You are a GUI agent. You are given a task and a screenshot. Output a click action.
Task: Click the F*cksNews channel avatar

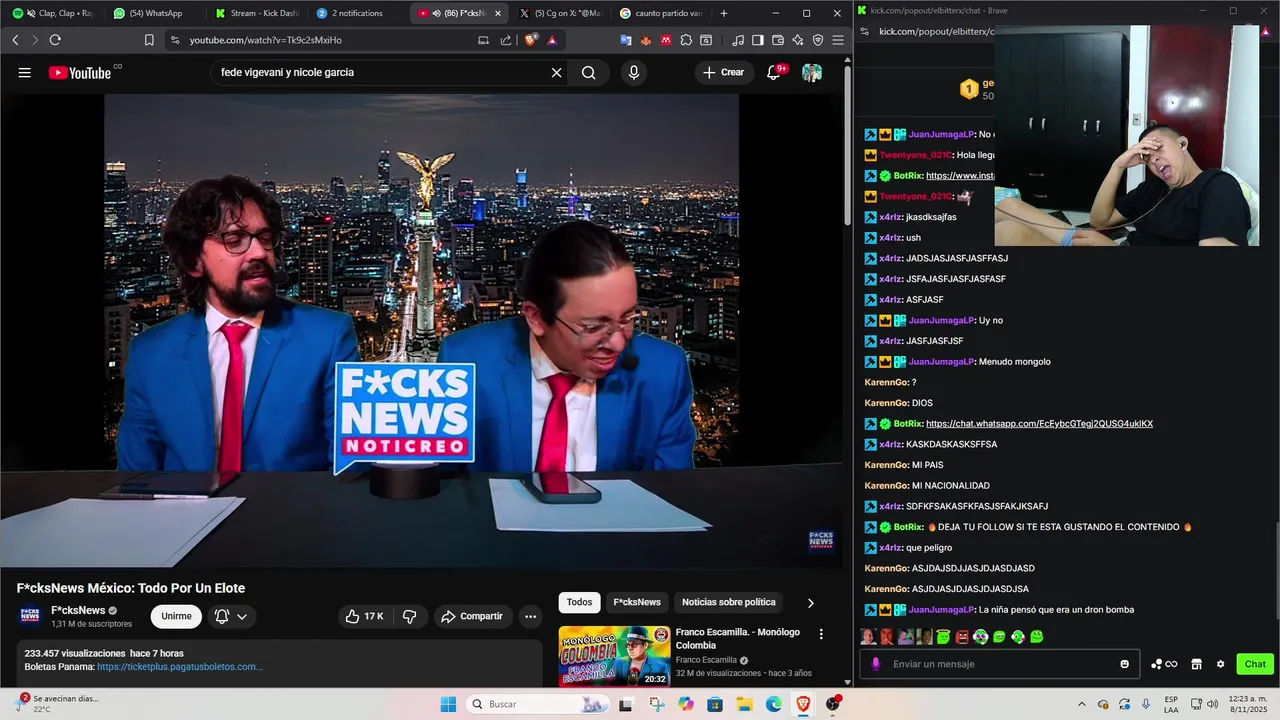tap(30, 616)
